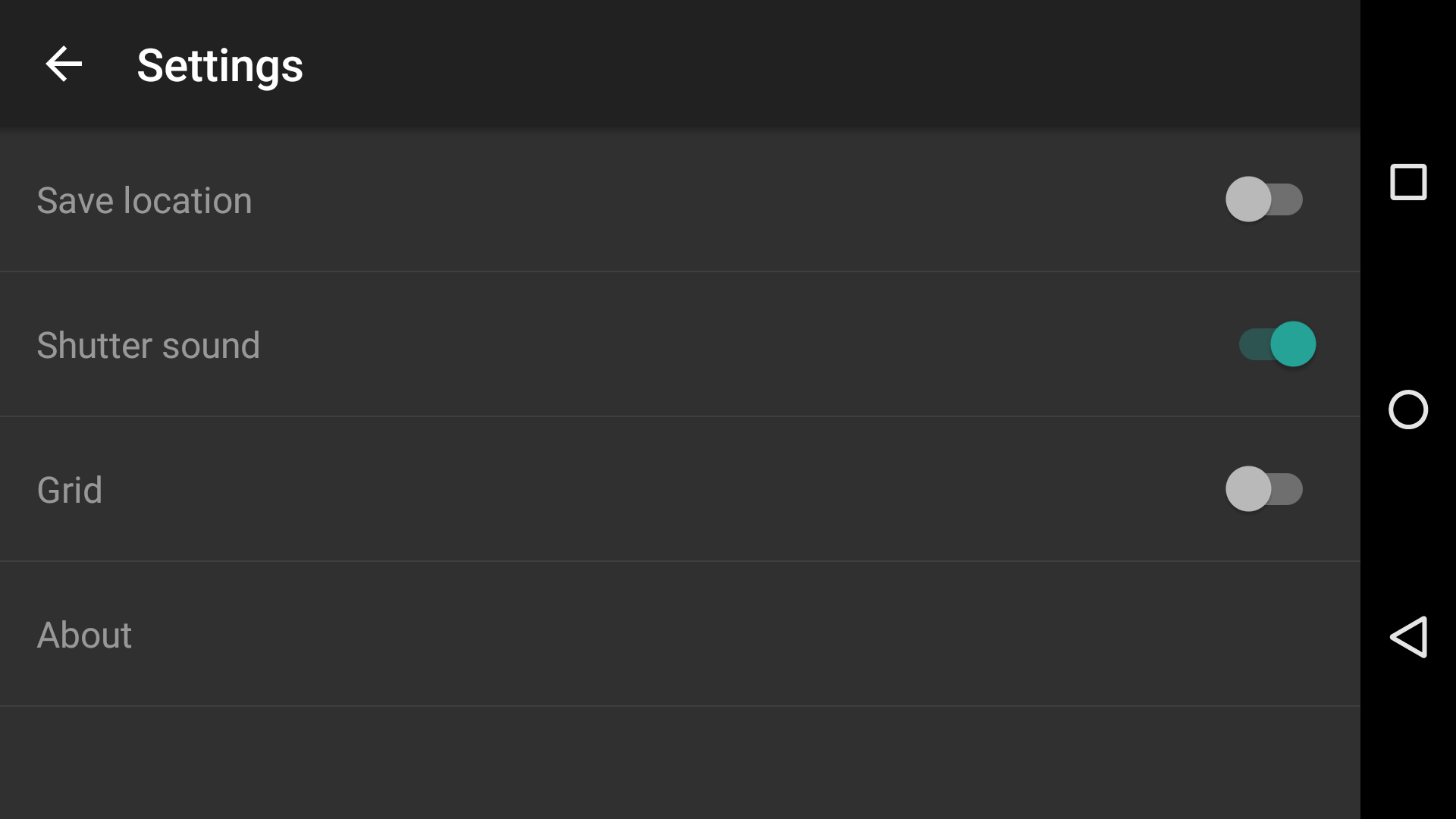1456x819 pixels.
Task: Turn on the Grid switch
Action: tap(1264, 489)
